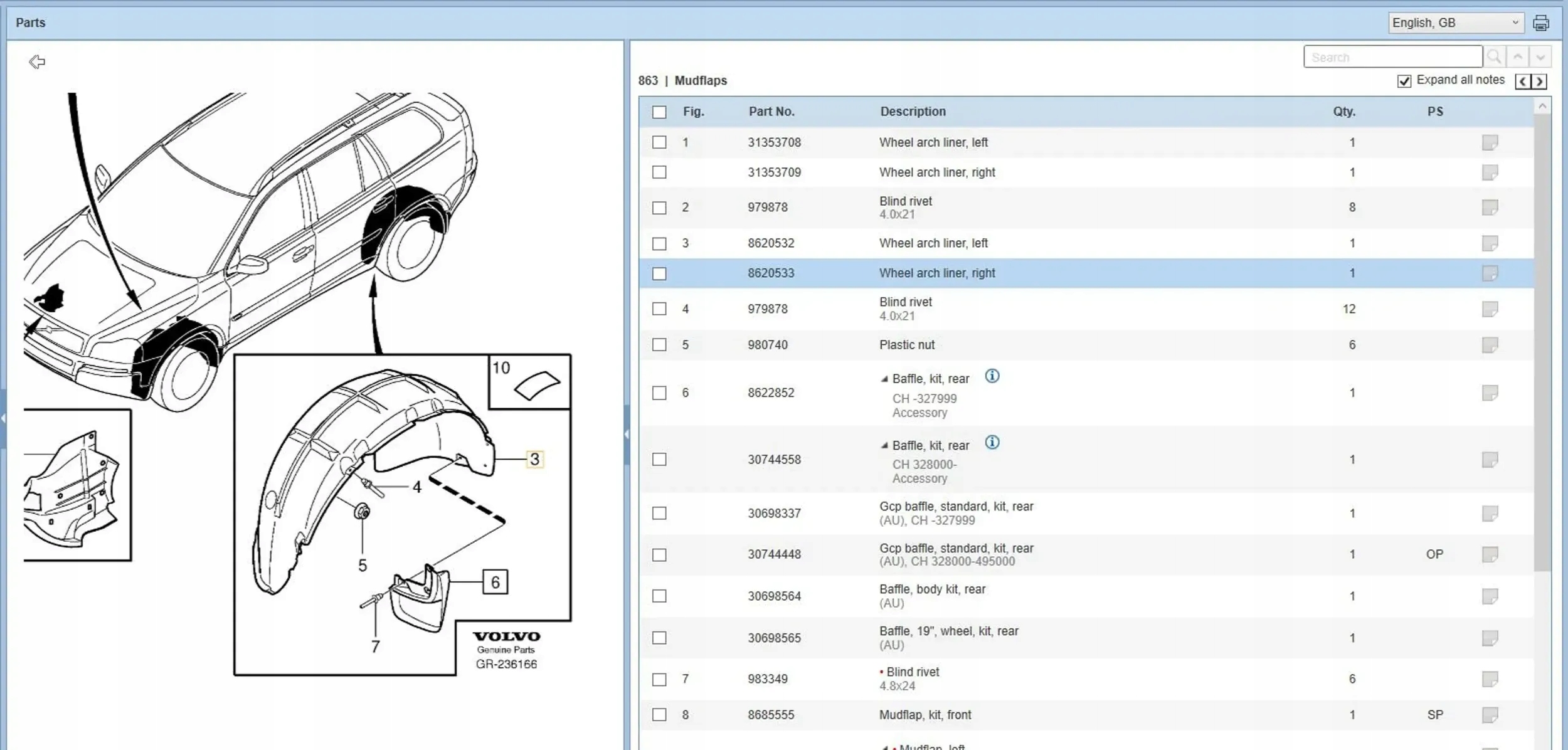Collapse Baffle kit rear 30744558 notes

pos(884,446)
